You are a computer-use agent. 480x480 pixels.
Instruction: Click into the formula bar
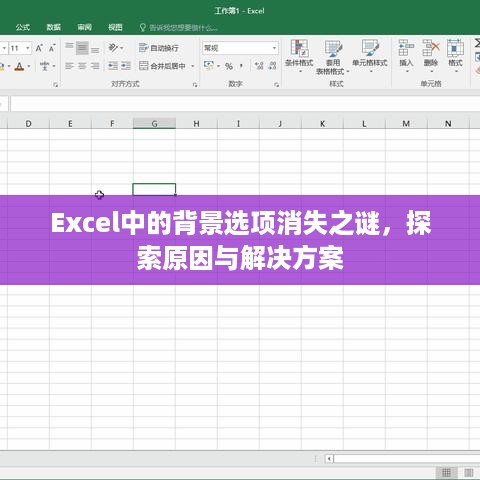point(245,104)
